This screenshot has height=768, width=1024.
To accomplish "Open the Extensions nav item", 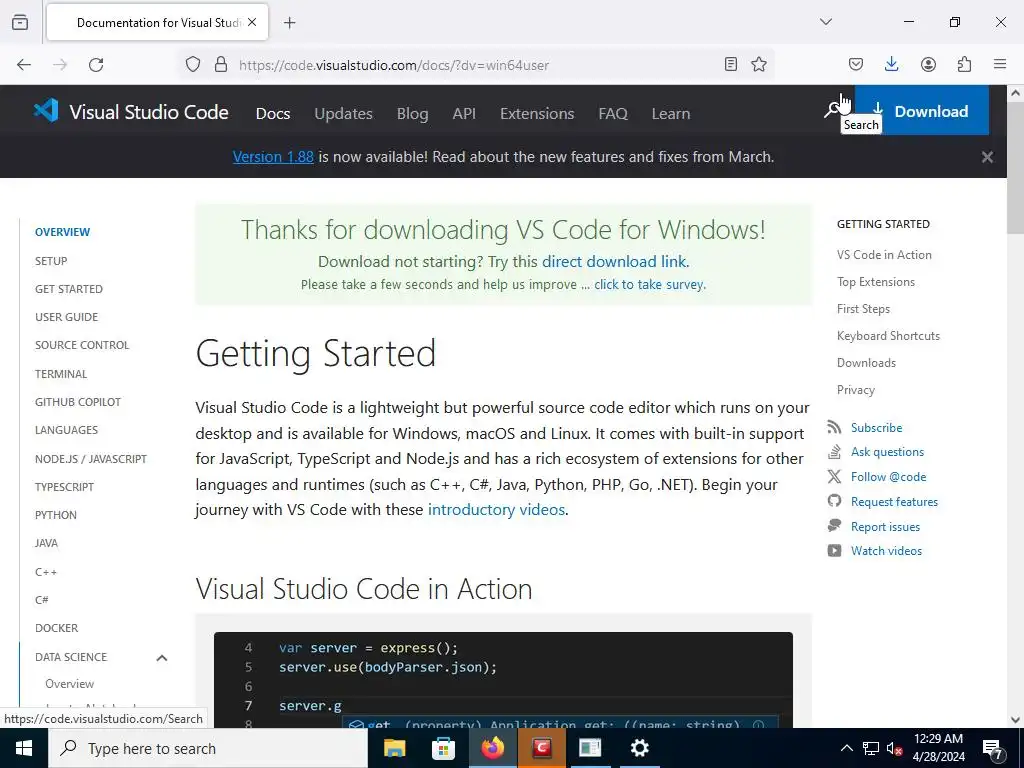I will 537,114.
